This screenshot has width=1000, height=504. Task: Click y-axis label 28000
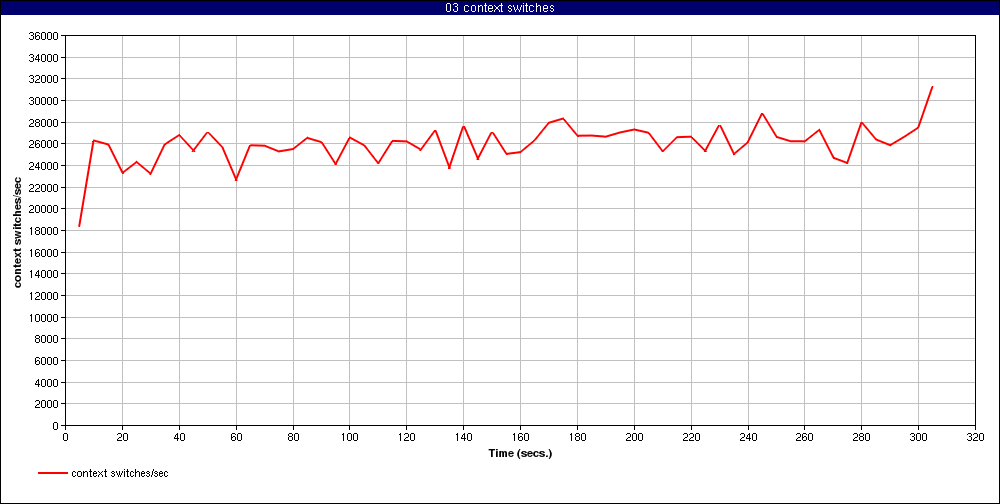tap(44, 122)
